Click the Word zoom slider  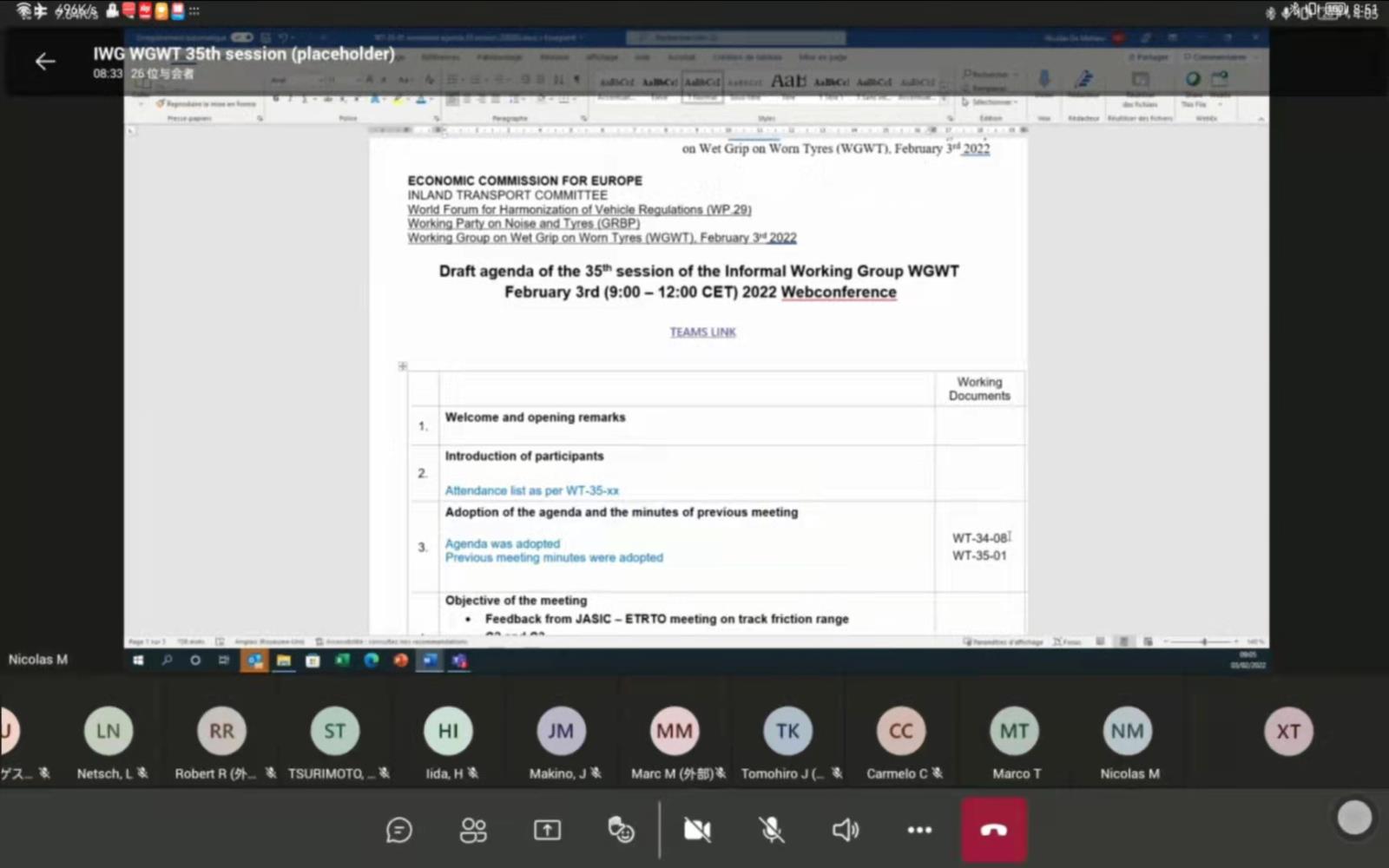[x=1204, y=641]
